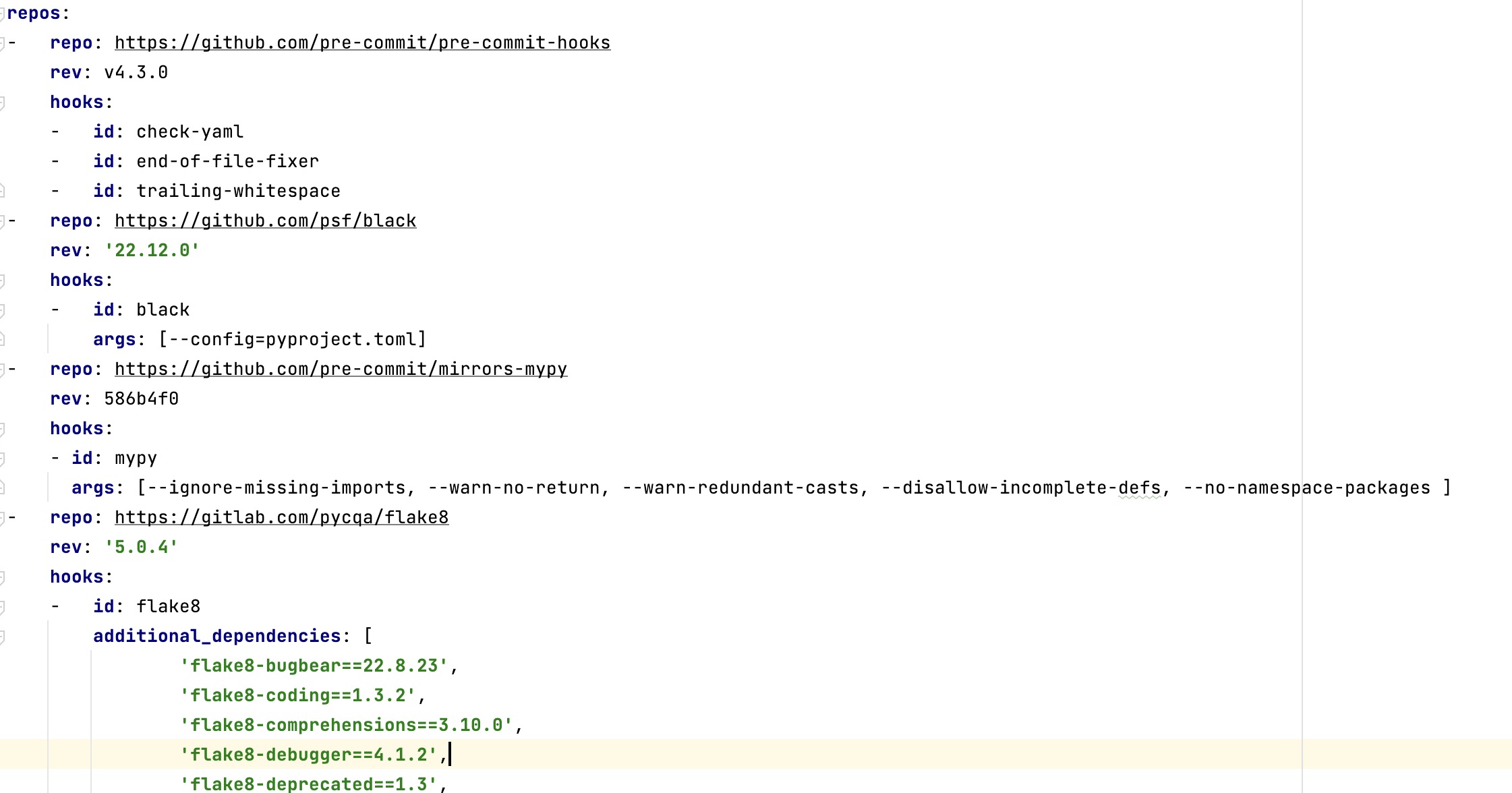Collapse the first hooks block fold marker
The image size is (1512, 793).
[x=2, y=102]
